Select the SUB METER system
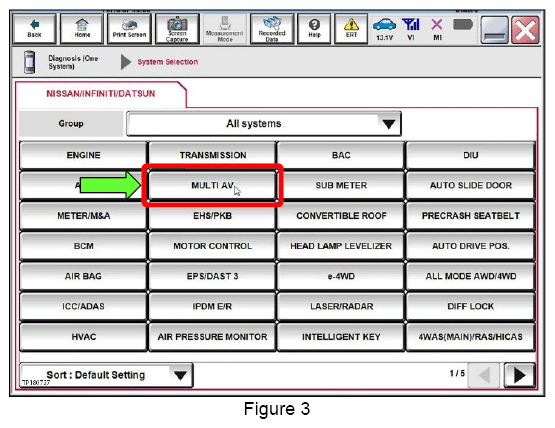Screen dimensions: 555x428 point(341,185)
